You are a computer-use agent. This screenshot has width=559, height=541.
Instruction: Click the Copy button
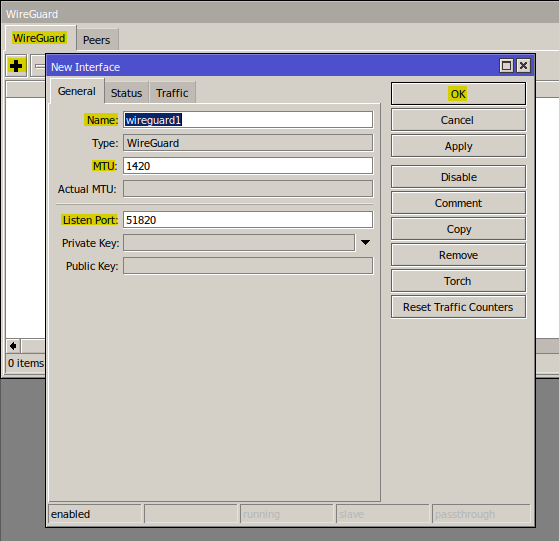click(458, 229)
